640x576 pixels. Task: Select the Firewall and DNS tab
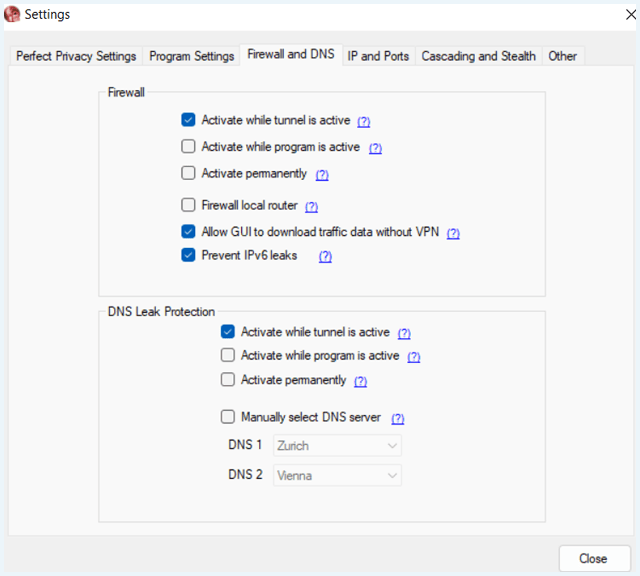click(x=291, y=54)
